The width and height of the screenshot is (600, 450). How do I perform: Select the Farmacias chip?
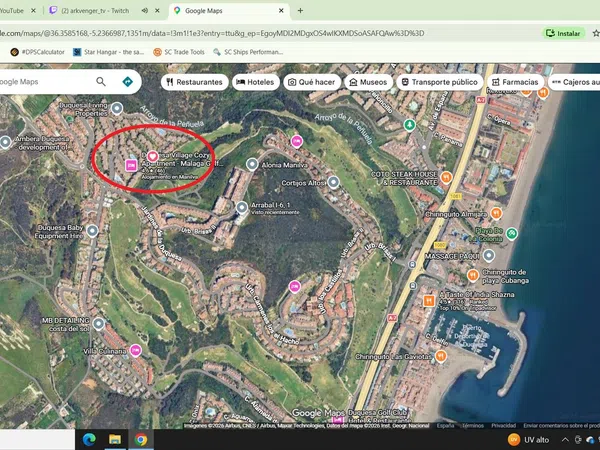click(515, 82)
